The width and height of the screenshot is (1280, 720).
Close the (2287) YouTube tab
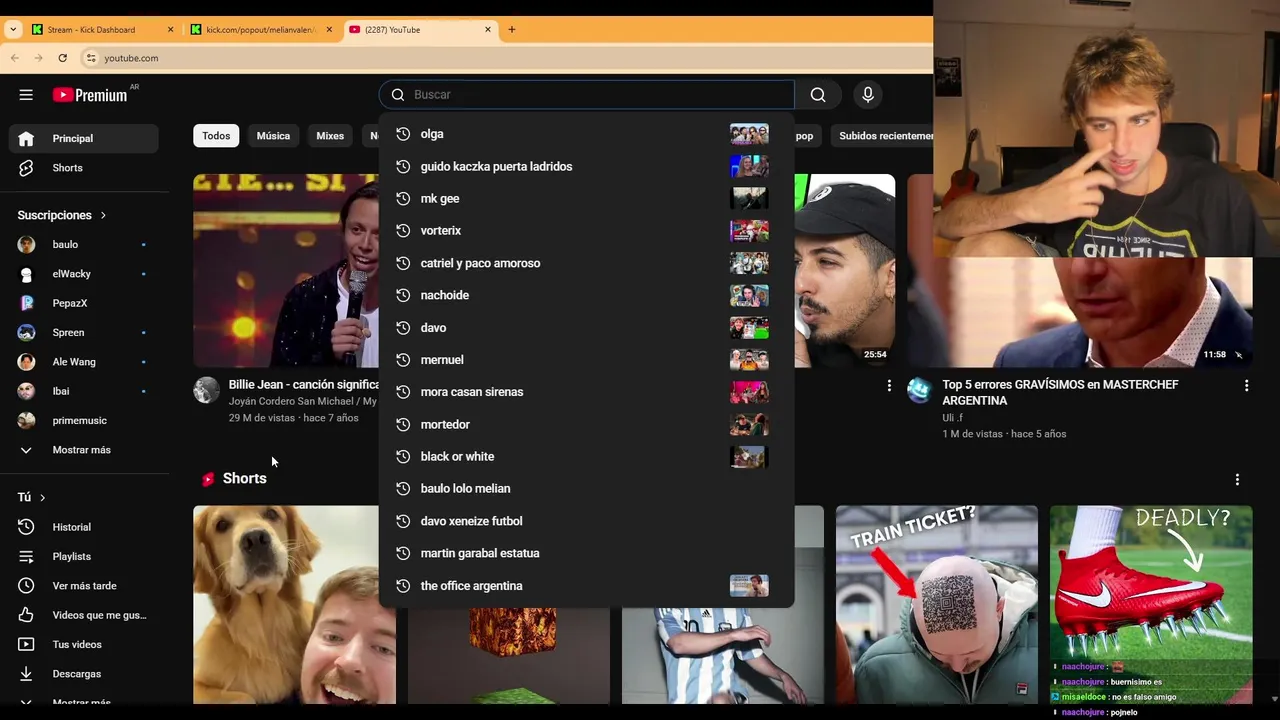[488, 30]
